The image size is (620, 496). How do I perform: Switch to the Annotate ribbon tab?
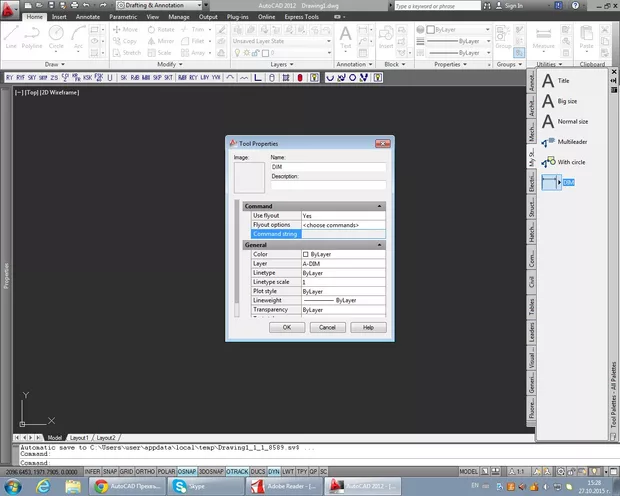point(88,17)
